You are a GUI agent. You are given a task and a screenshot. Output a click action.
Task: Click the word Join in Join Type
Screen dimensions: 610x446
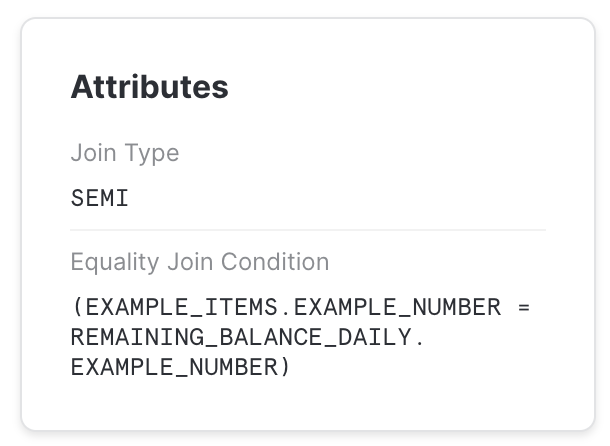pos(91,153)
